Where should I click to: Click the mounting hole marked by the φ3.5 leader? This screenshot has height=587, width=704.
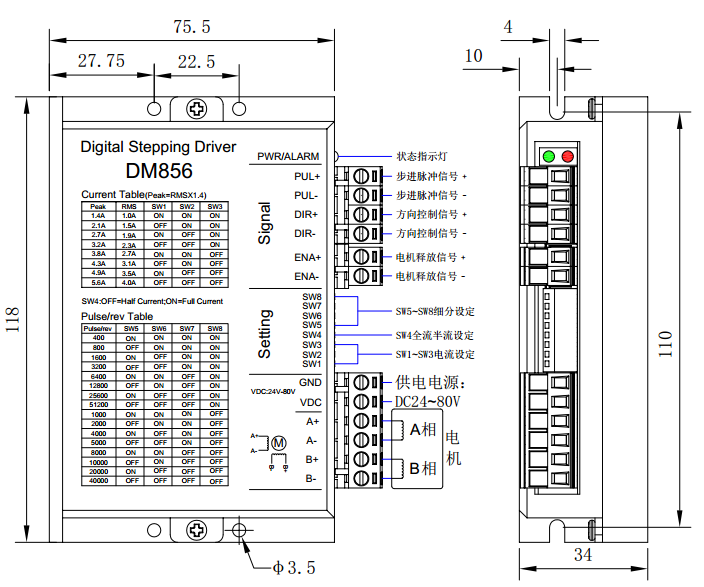tap(239, 530)
